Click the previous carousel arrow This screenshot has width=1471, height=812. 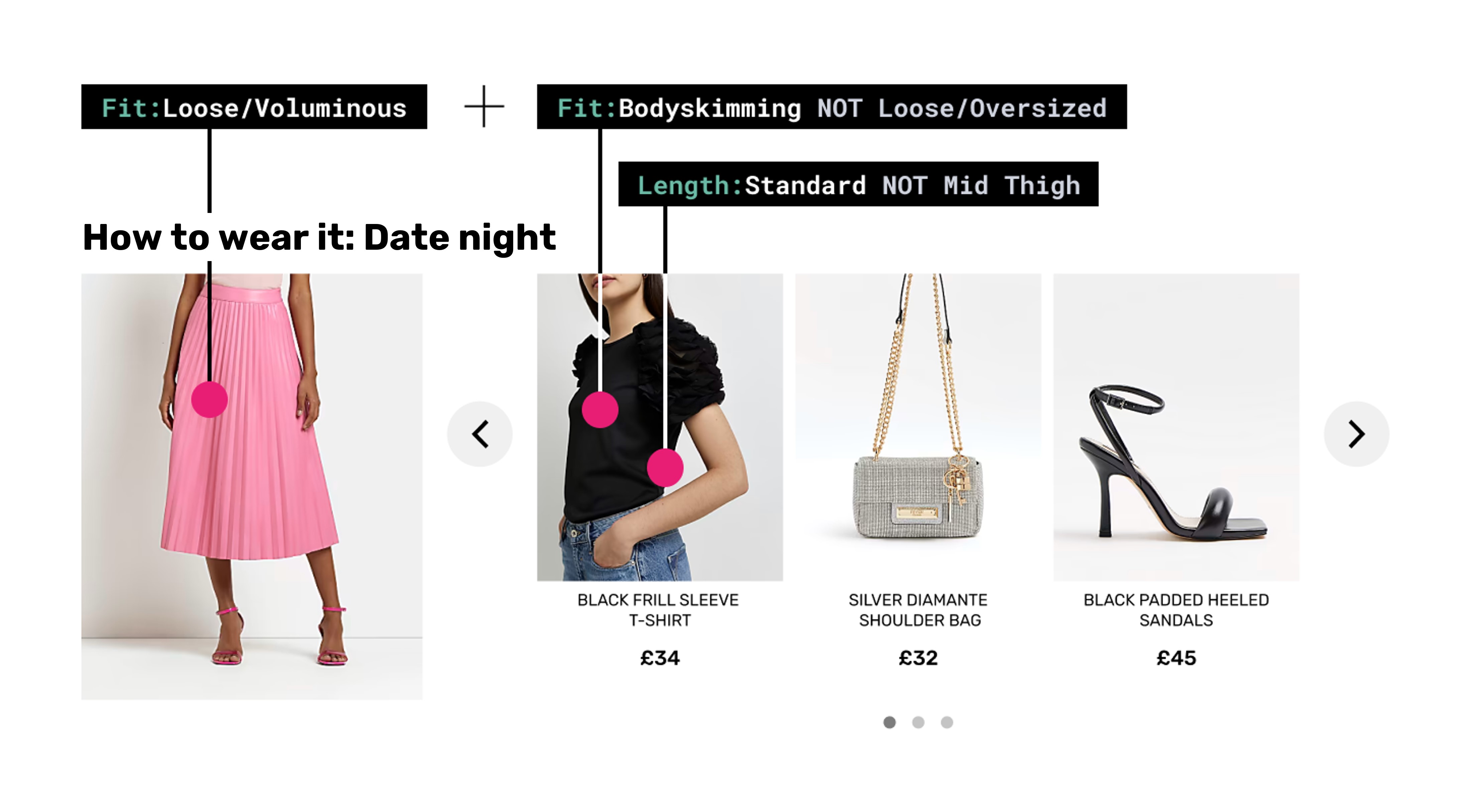pyautogui.click(x=480, y=434)
